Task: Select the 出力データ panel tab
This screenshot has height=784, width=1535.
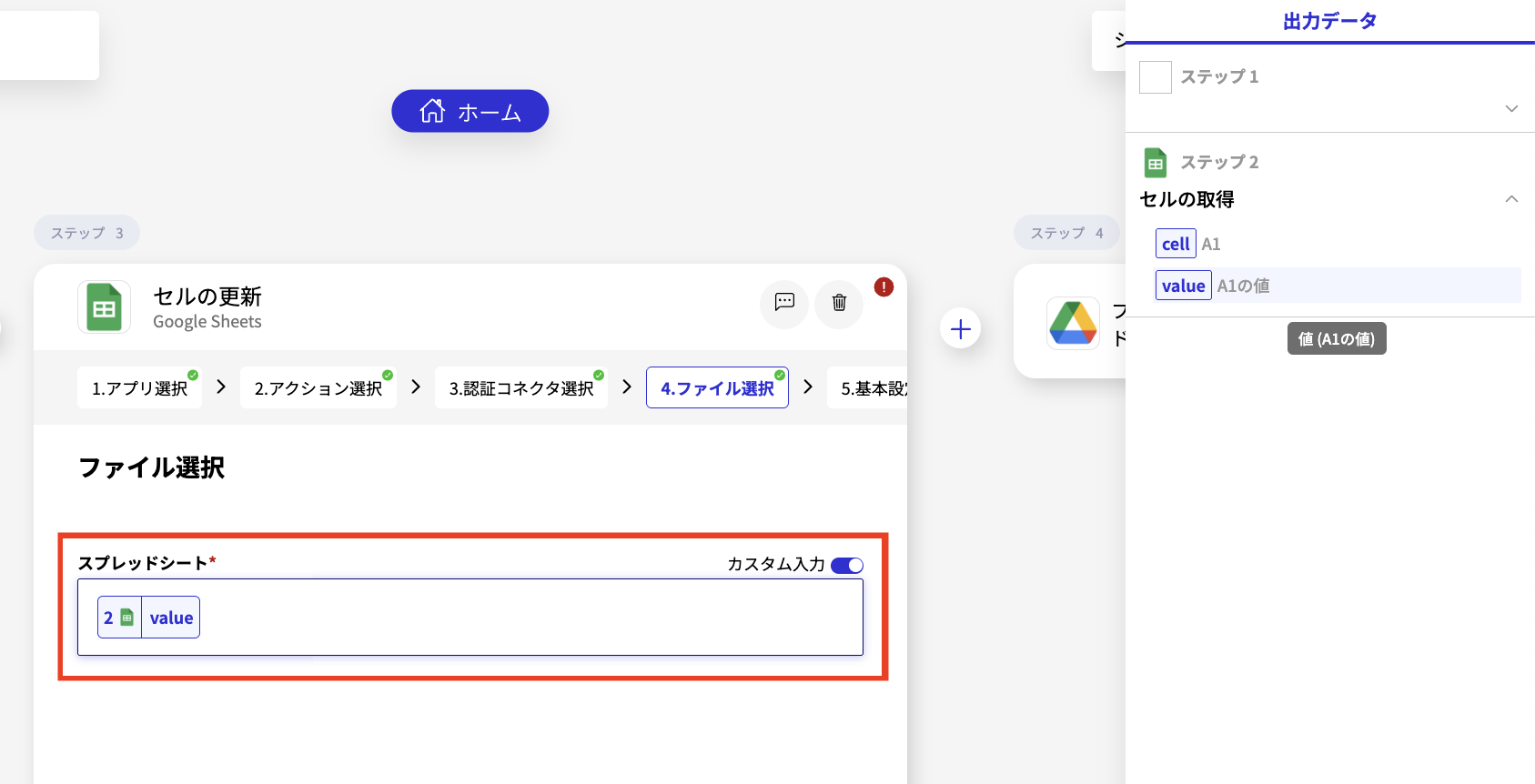Action: [x=1329, y=22]
